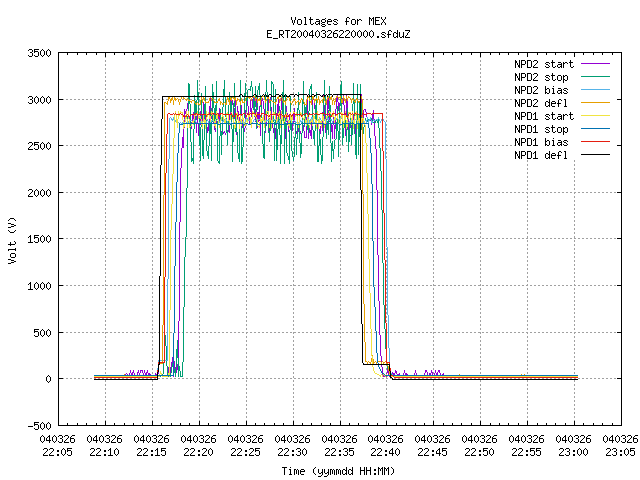Click the red NPD1 bias legend line

[x=595, y=142]
